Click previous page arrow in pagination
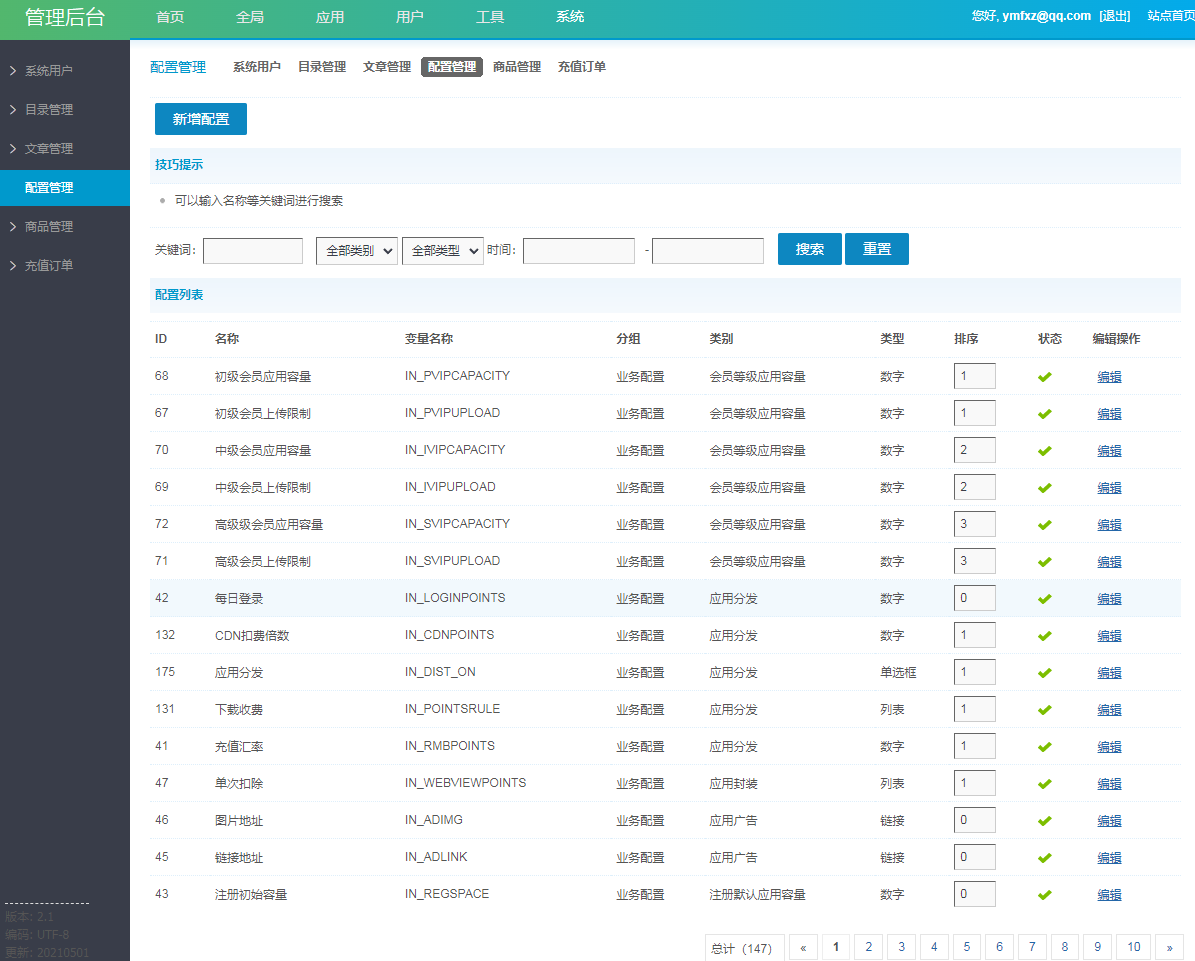The image size is (1195, 961). (803, 947)
